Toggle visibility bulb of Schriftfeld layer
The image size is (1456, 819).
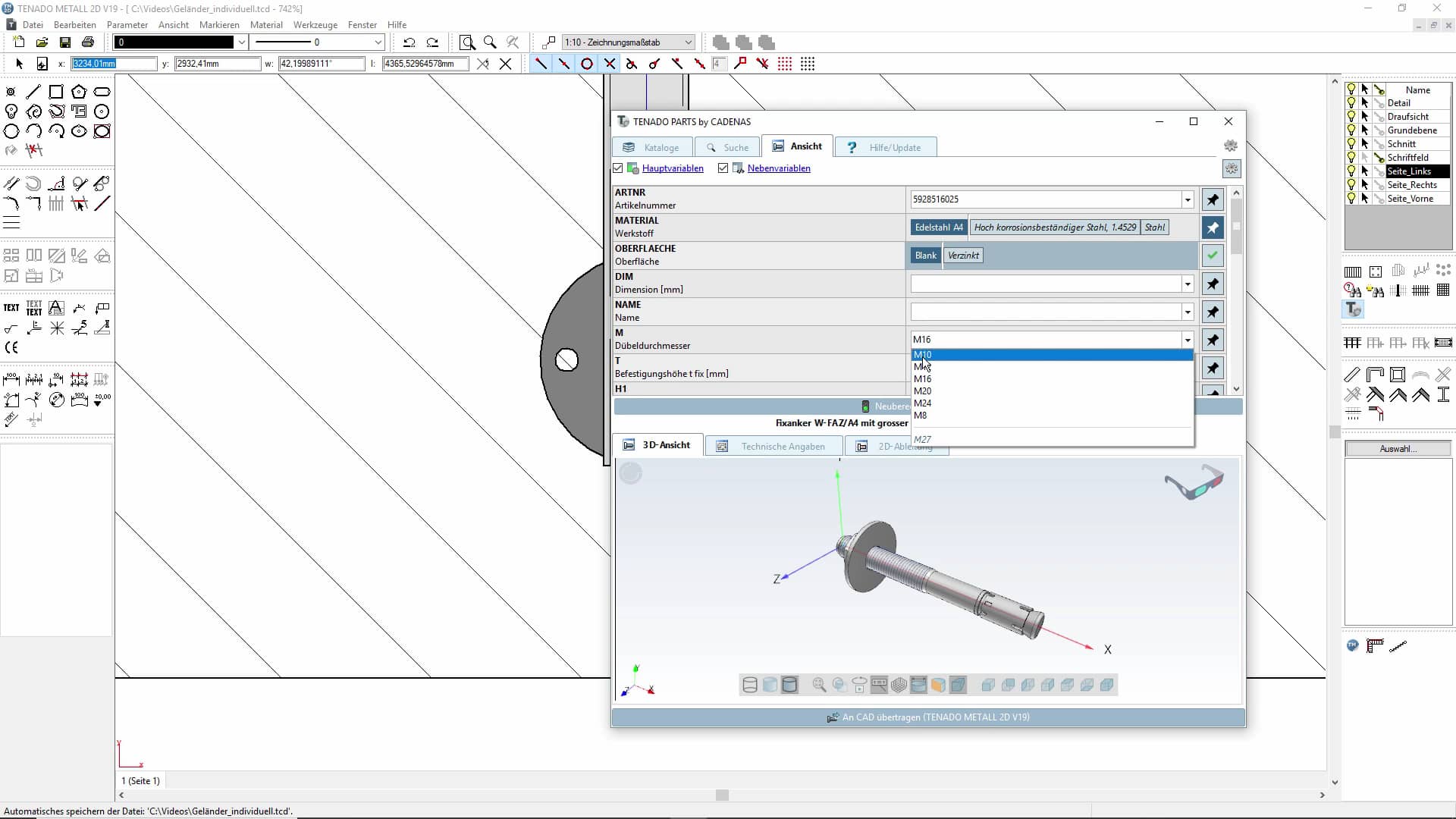click(x=1351, y=158)
